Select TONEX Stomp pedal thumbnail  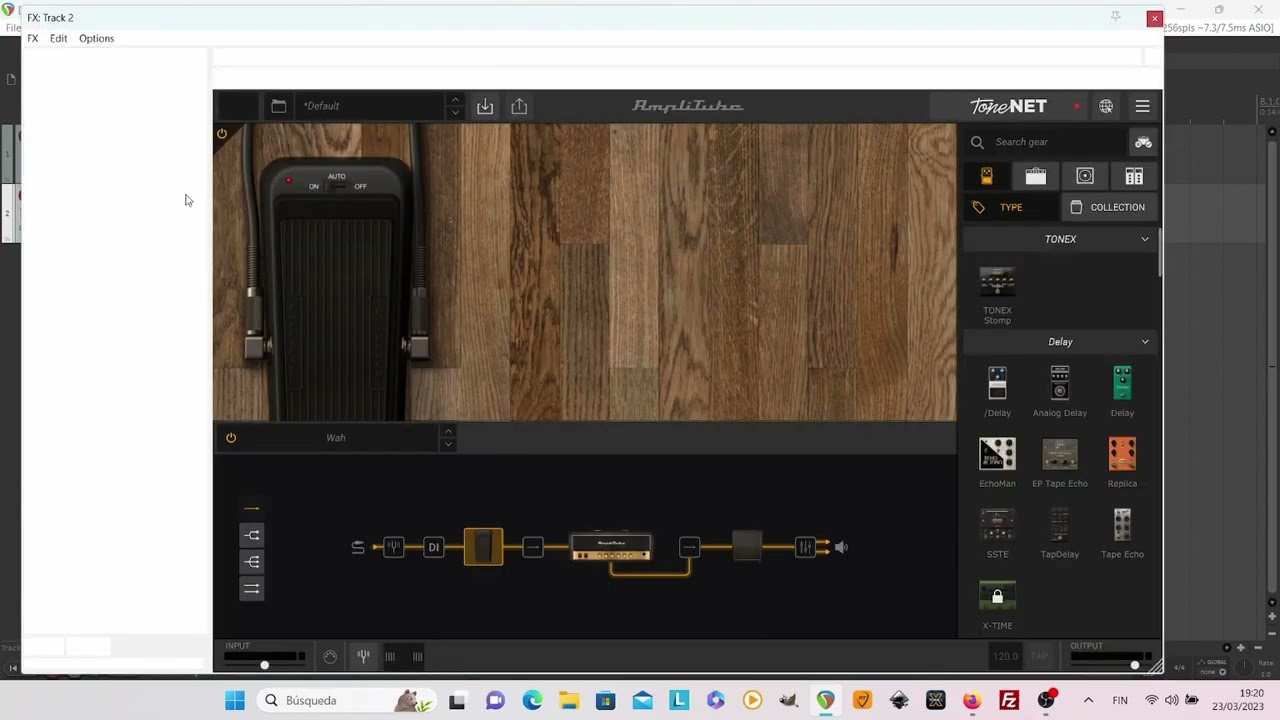click(x=997, y=282)
